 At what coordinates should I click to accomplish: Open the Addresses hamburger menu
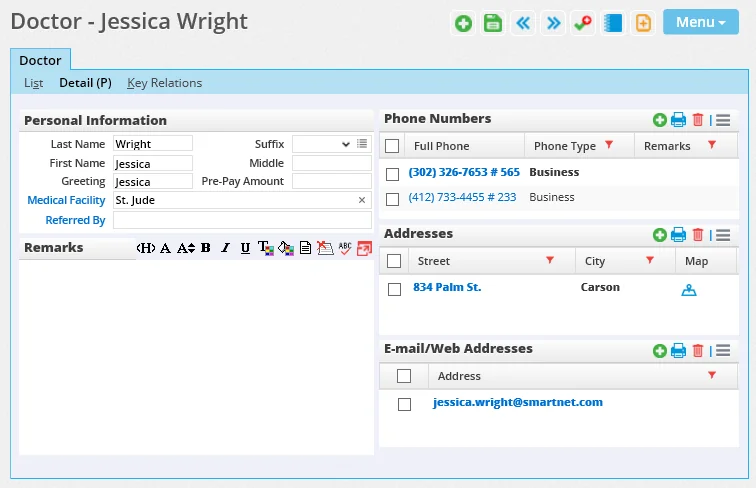(723, 235)
